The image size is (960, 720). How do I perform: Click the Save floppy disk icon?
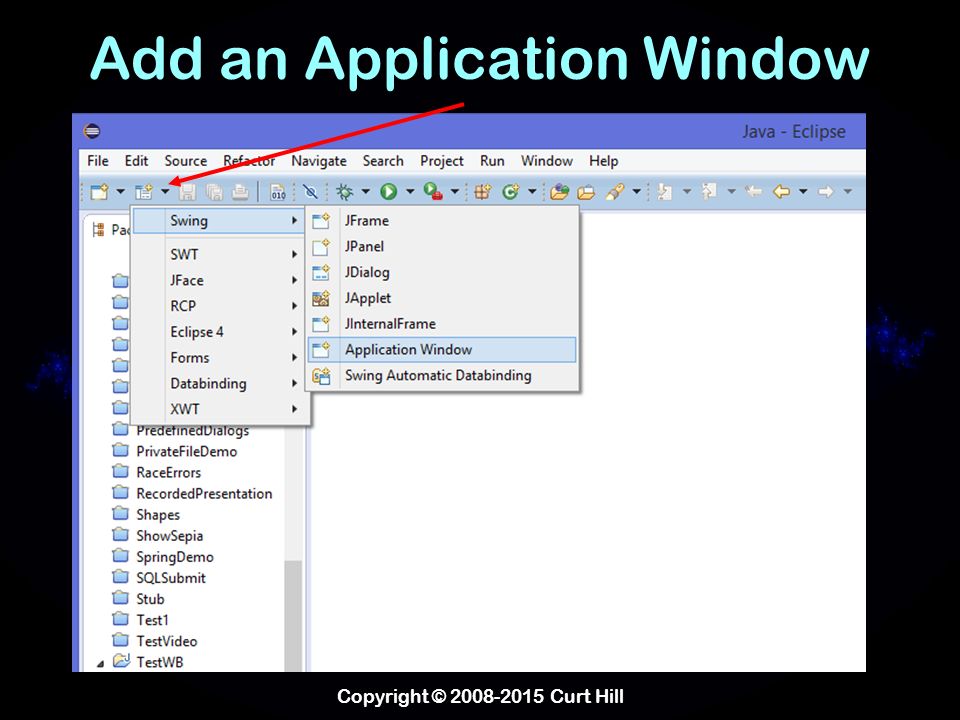(x=187, y=192)
